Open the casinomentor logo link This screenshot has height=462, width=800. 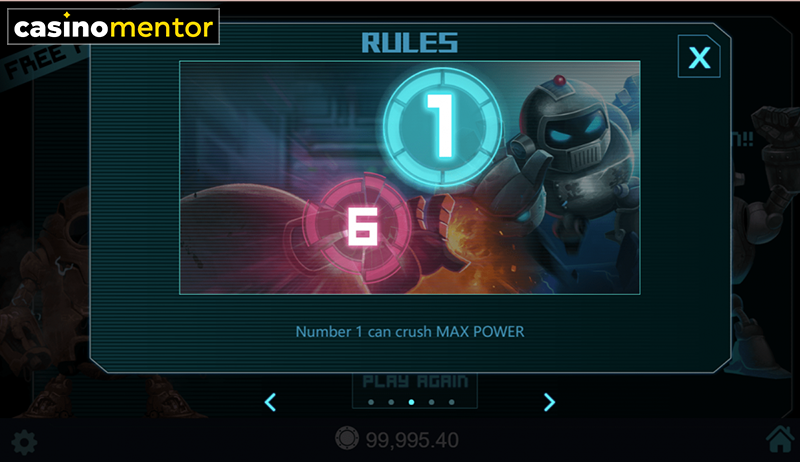pyautogui.click(x=113, y=27)
